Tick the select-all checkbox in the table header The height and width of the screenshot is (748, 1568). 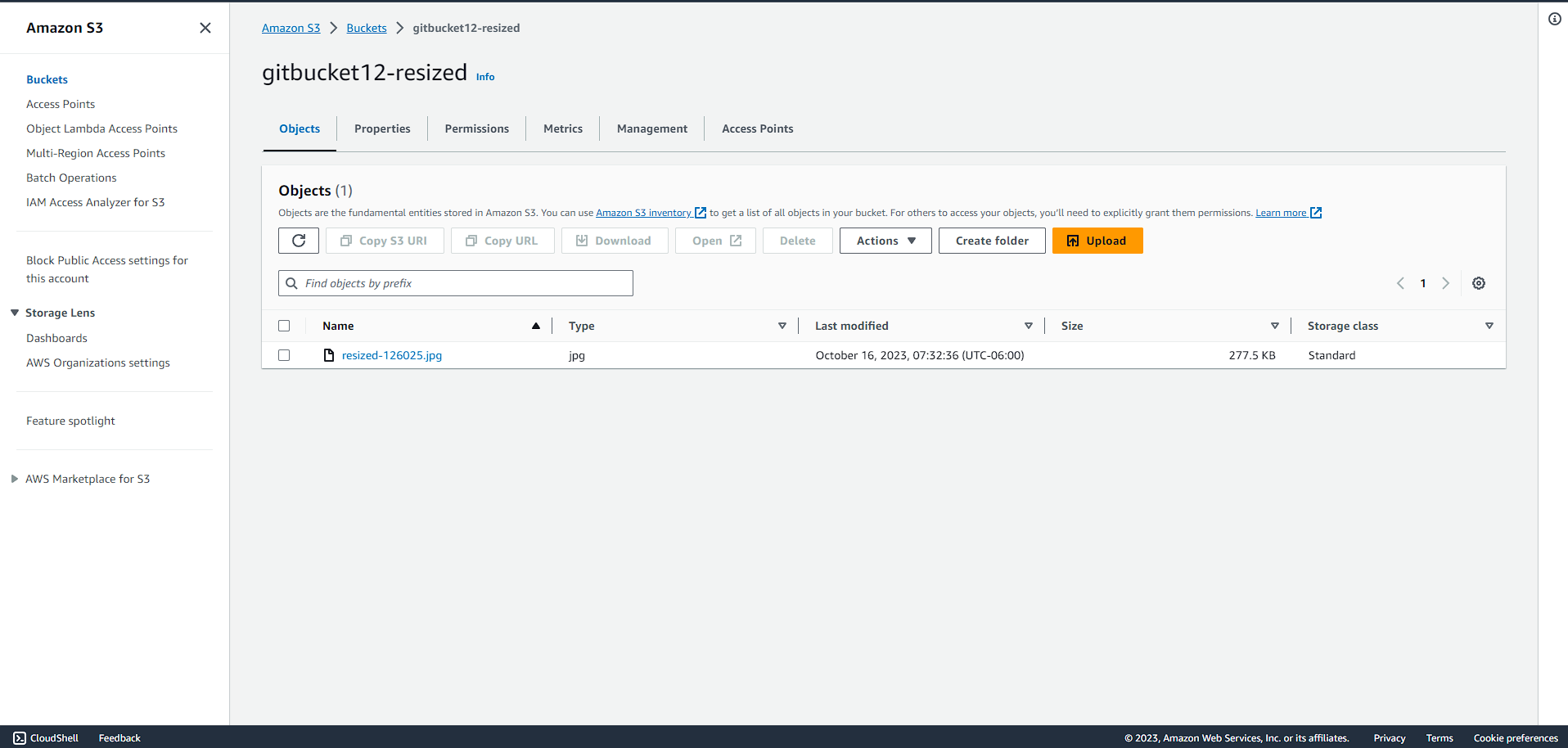pyautogui.click(x=284, y=326)
